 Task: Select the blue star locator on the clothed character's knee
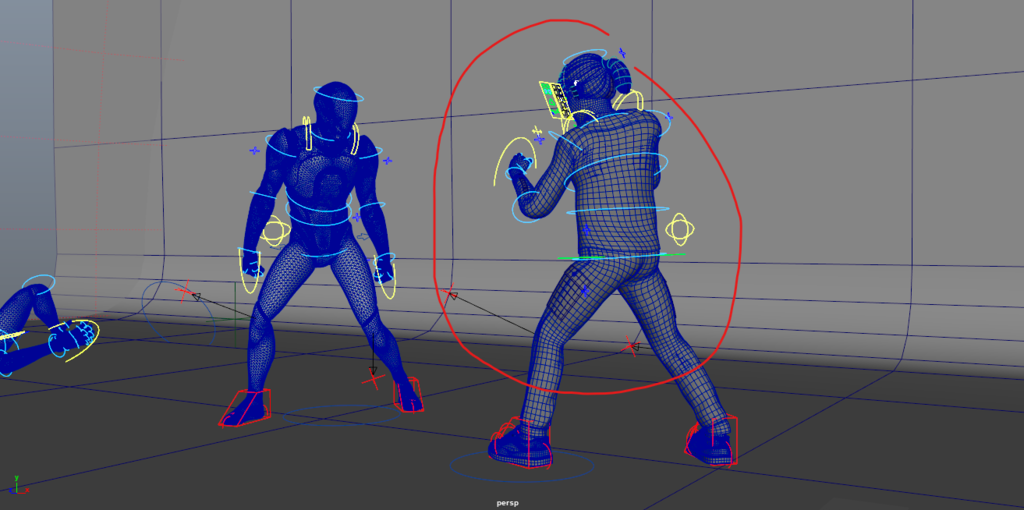586,290
